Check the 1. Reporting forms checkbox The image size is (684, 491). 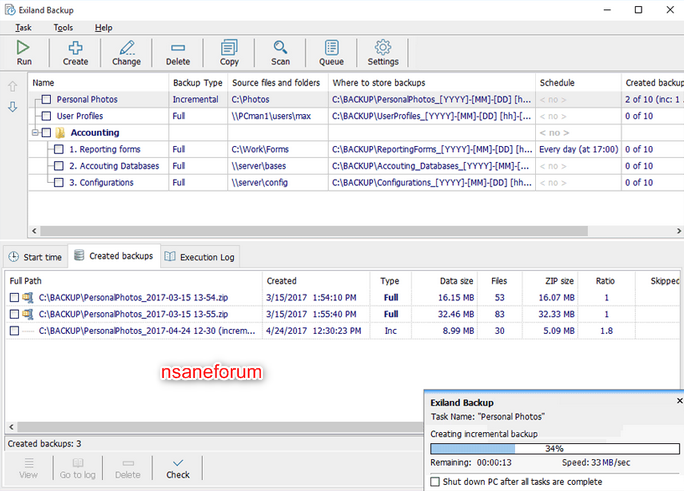[59, 149]
